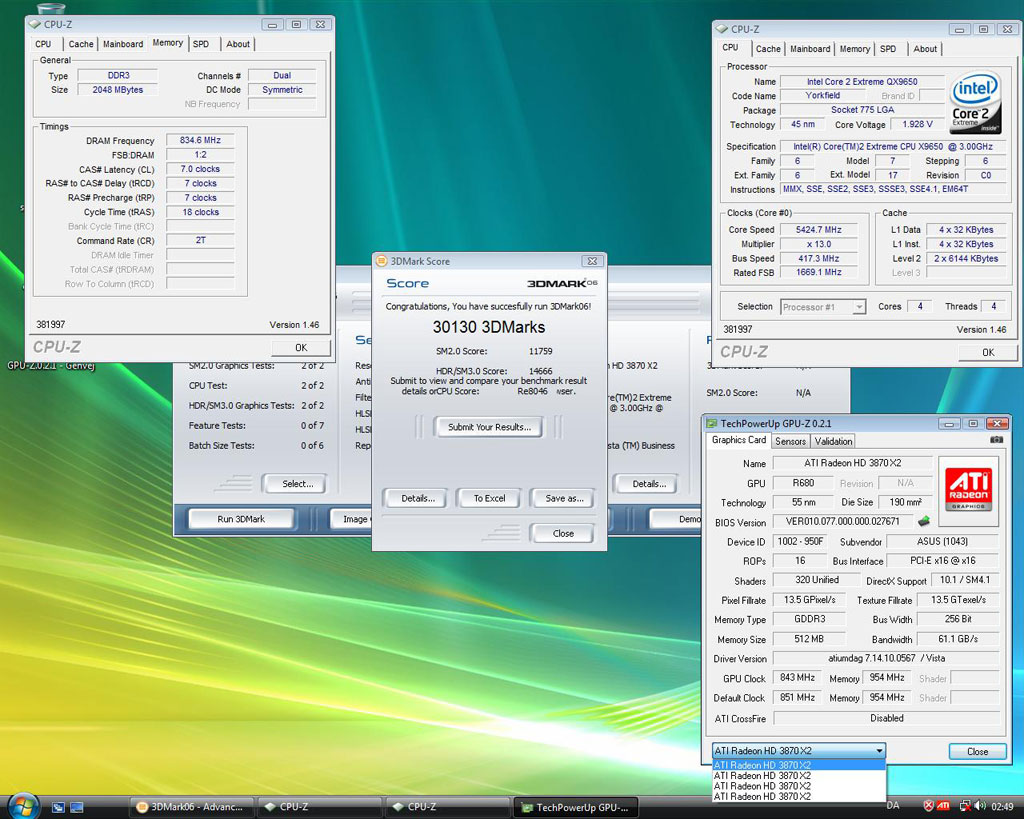Choose the highlighted Radeon HD 3870 X2 list entry
1024x819 pixels.
point(799,765)
